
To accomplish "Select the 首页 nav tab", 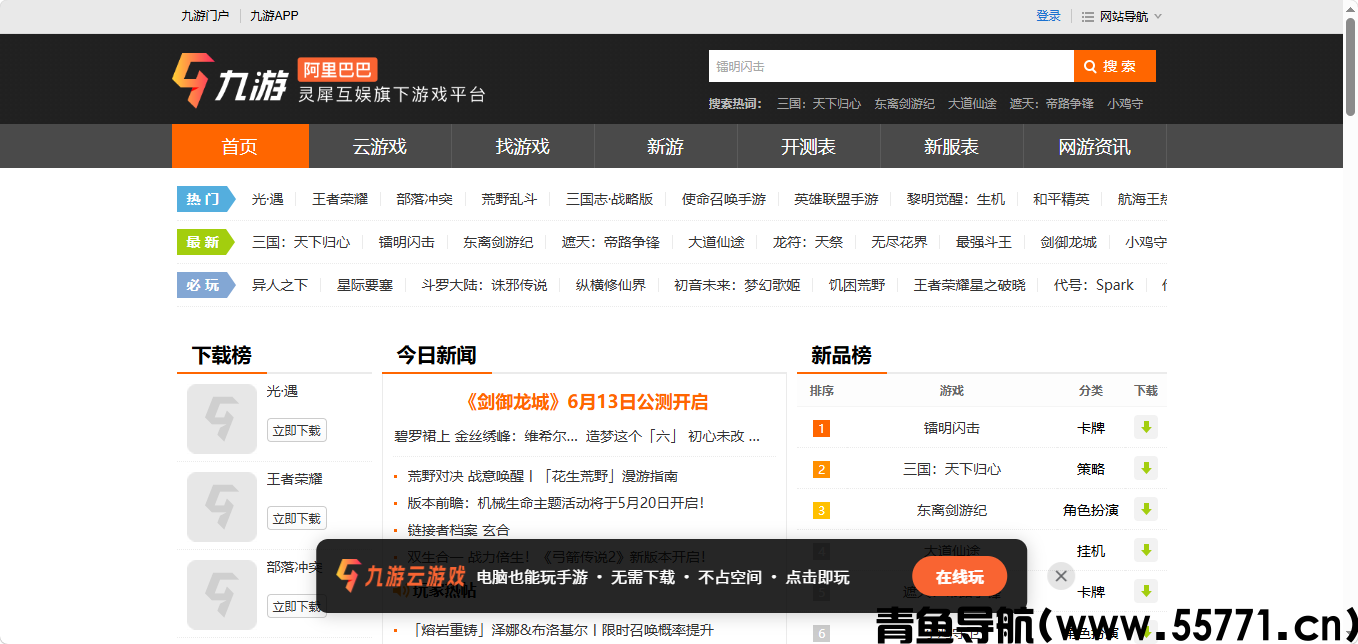I will pyautogui.click(x=240, y=146).
